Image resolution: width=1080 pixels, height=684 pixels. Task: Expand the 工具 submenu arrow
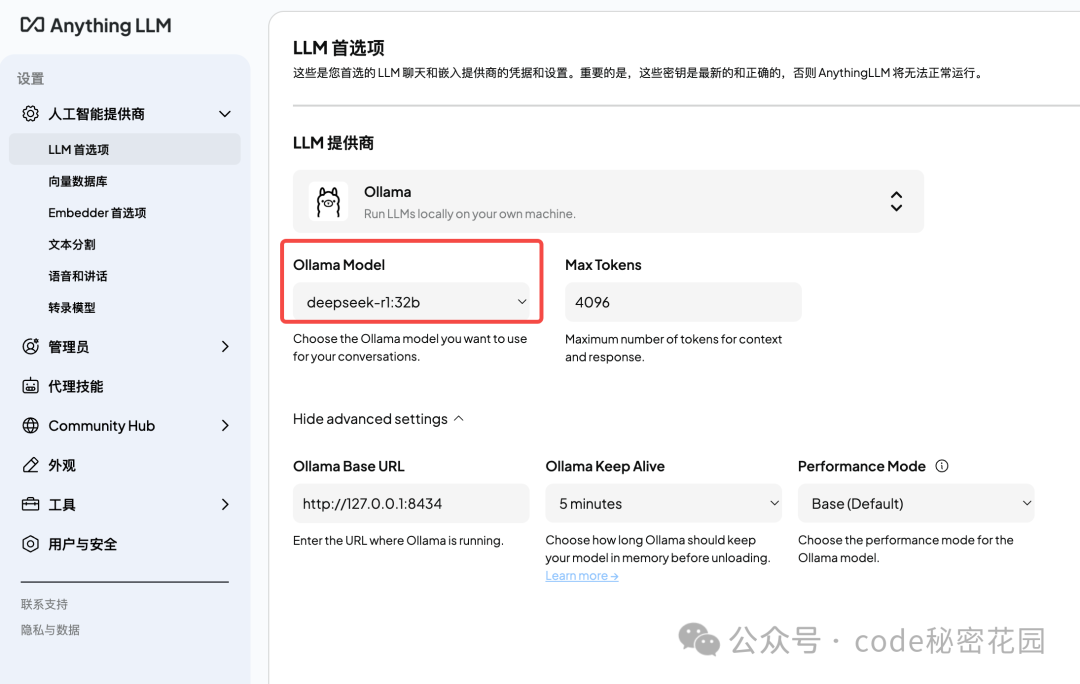[x=225, y=504]
